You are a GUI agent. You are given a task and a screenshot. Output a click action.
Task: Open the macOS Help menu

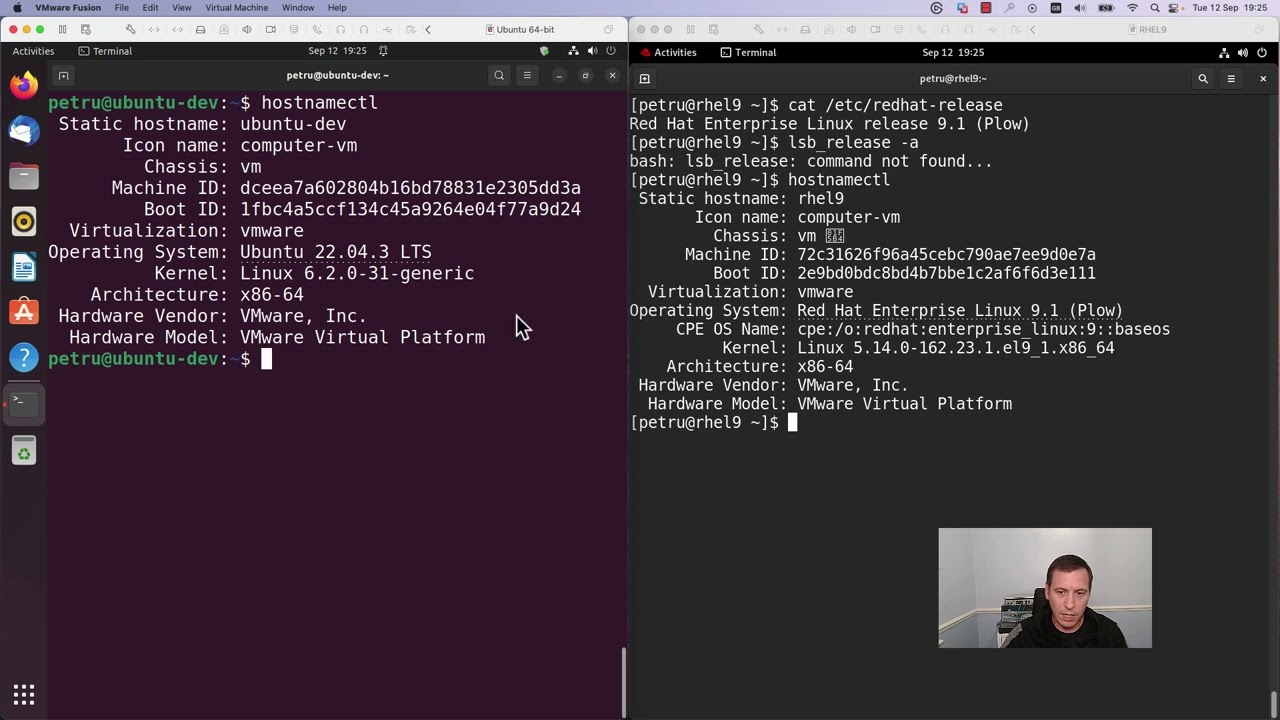pyautogui.click(x=337, y=7)
